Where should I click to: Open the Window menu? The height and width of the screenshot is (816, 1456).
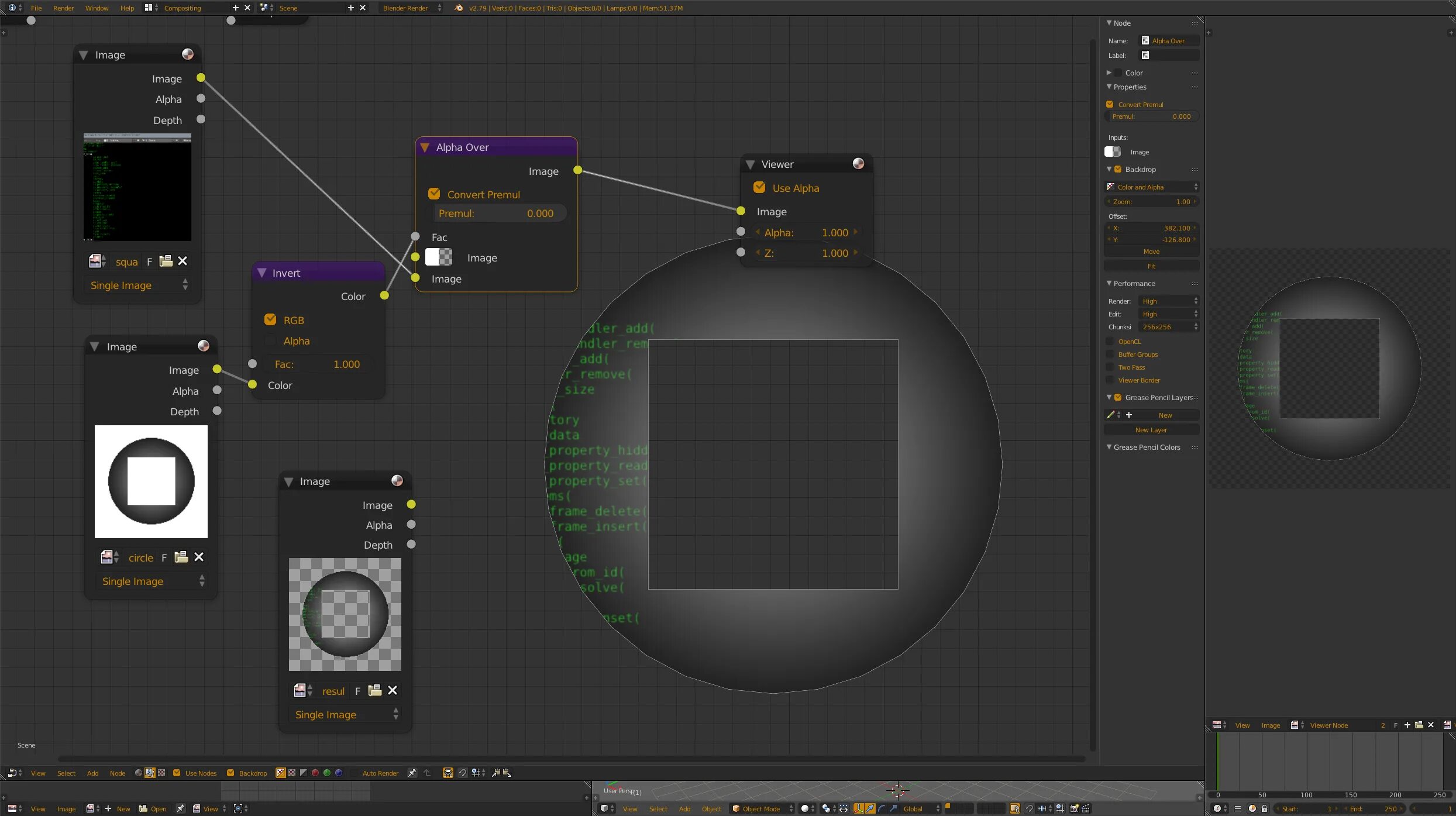coord(97,8)
